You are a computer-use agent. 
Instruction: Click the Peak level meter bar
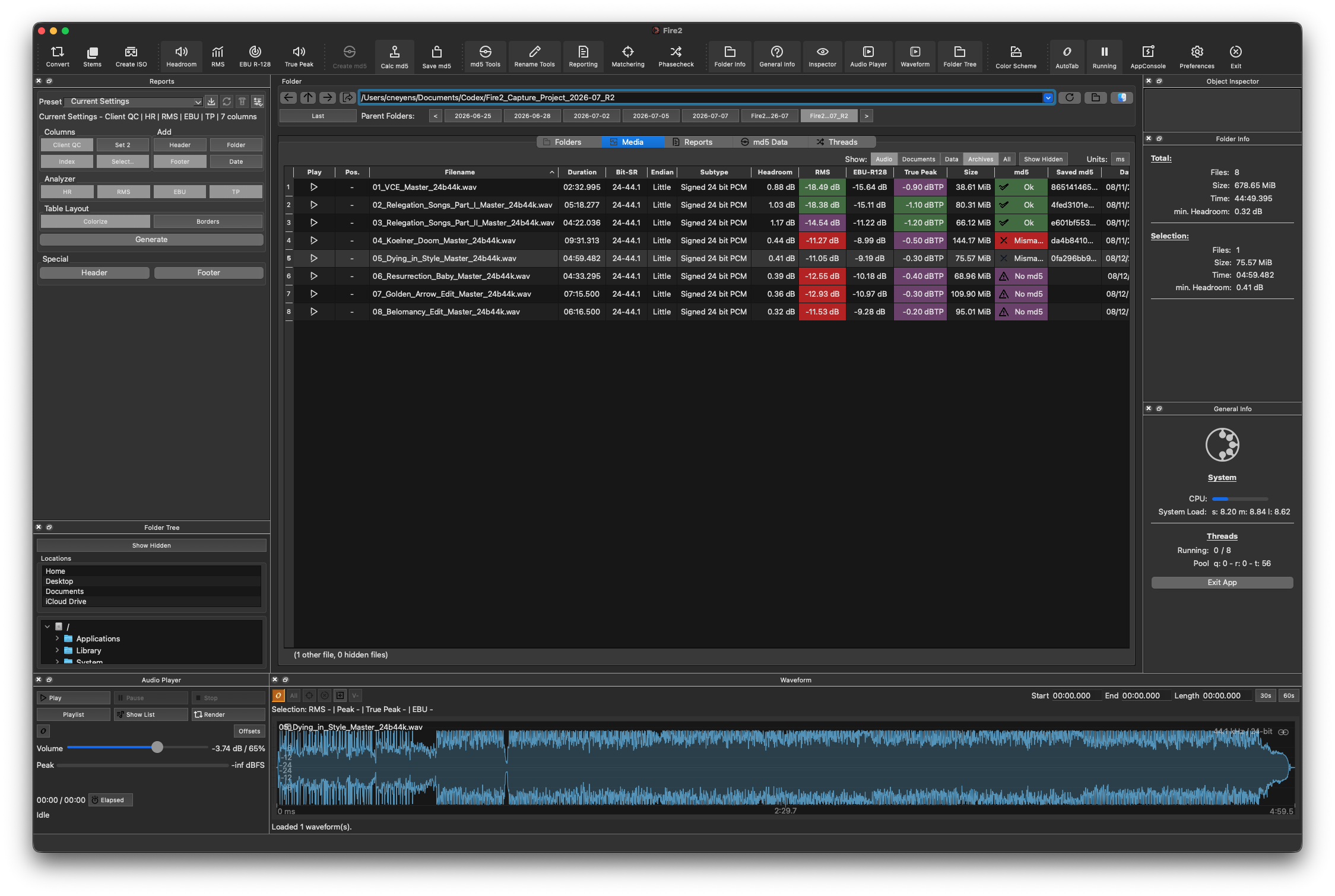[142, 765]
